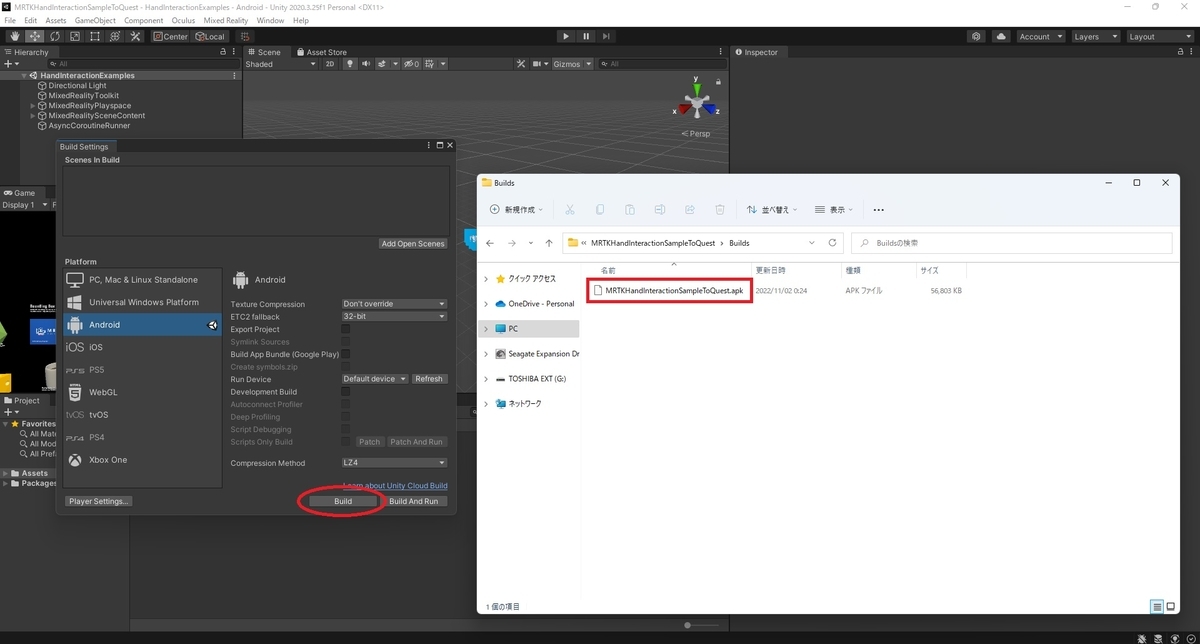Open Texture Compression dropdown
This screenshot has height=644, width=1200.
click(x=394, y=304)
